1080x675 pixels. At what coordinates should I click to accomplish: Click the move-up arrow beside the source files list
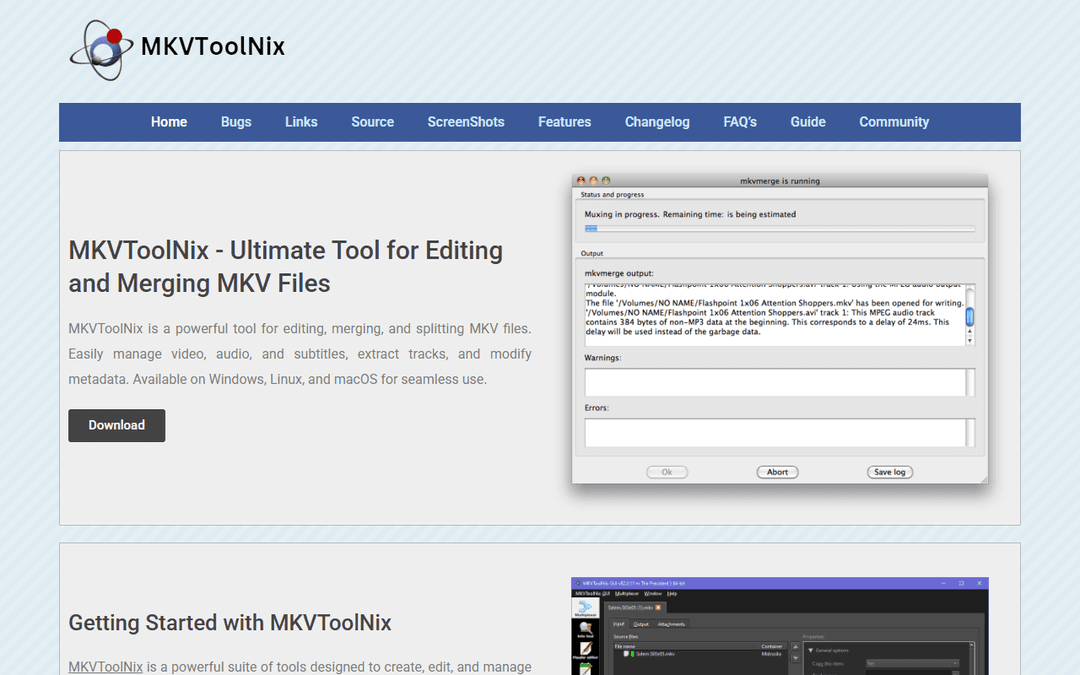click(796, 647)
